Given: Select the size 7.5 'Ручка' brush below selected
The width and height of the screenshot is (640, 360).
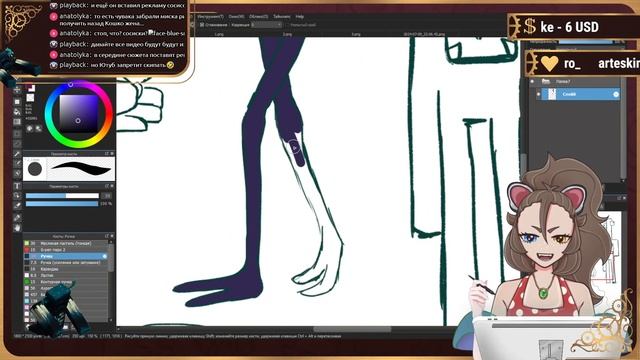Looking at the screenshot, I should [65, 262].
